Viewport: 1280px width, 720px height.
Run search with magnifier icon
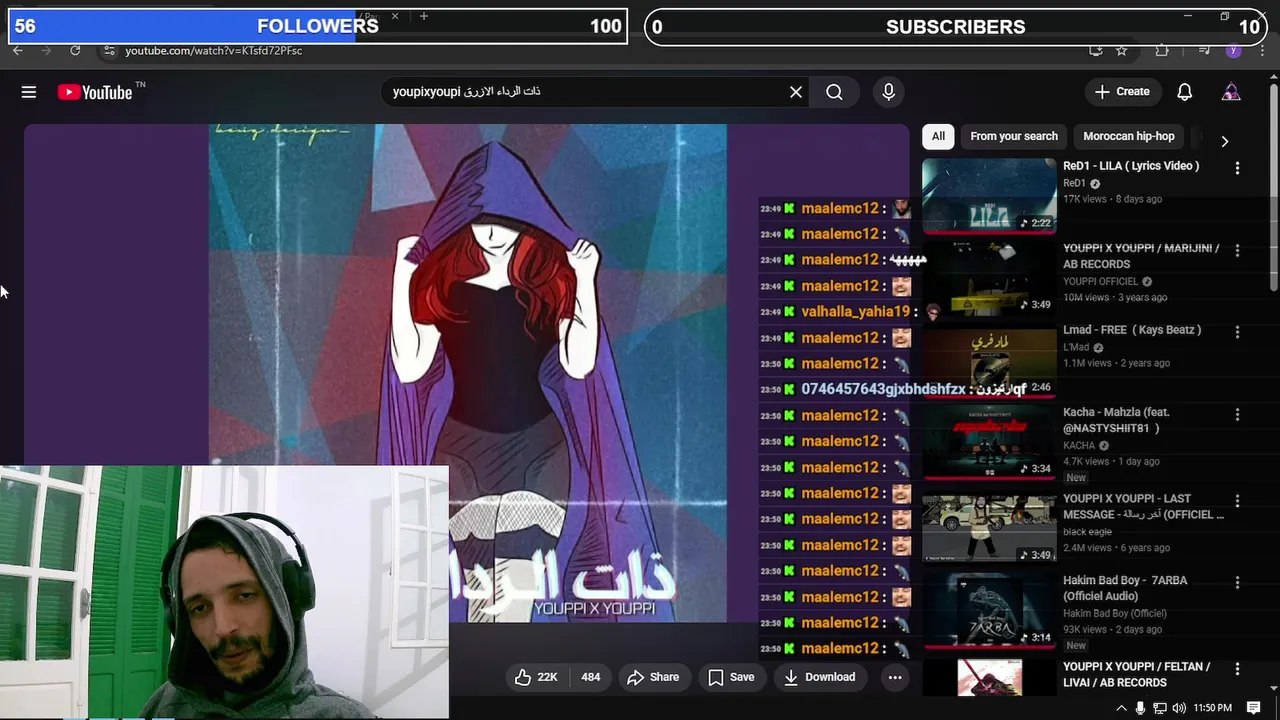[x=834, y=92]
